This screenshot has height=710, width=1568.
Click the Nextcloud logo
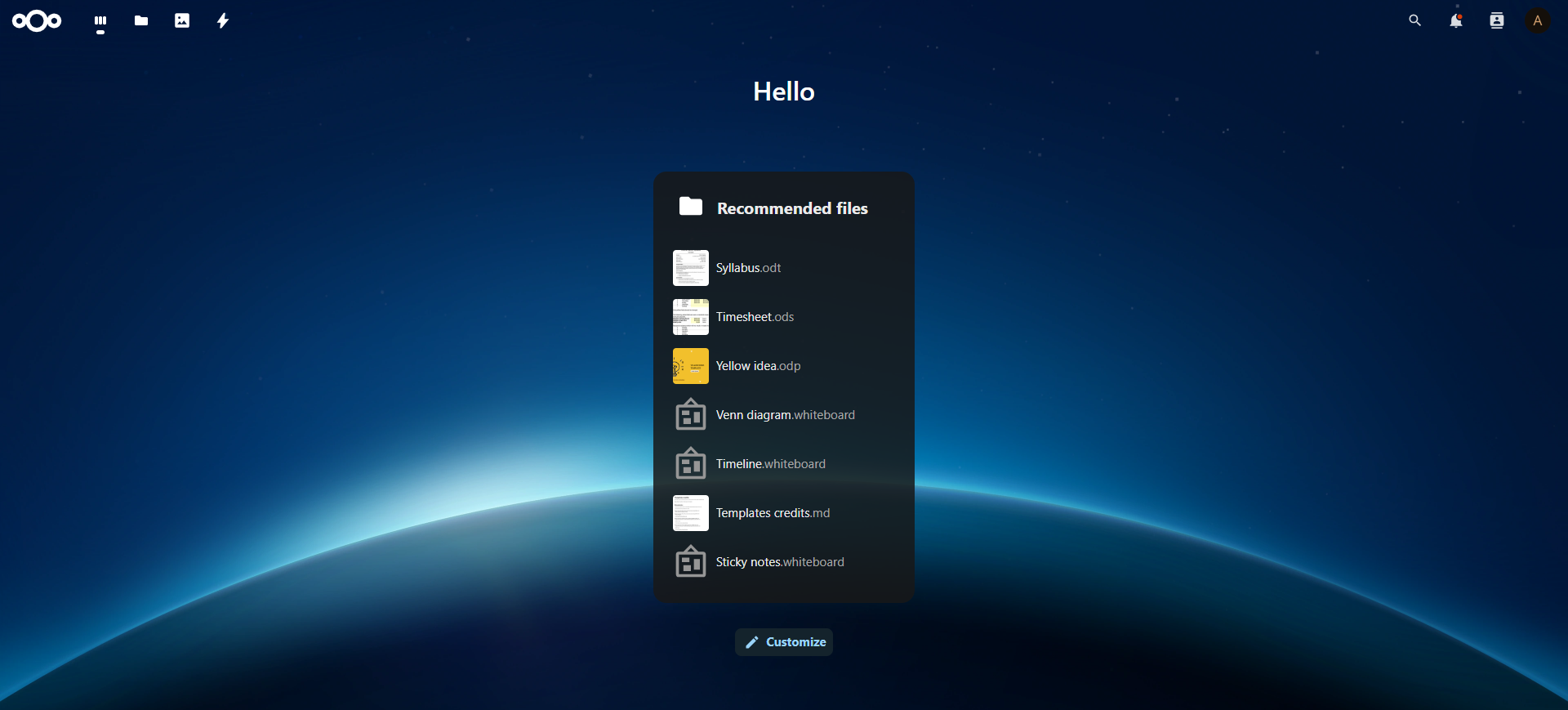[x=37, y=21]
